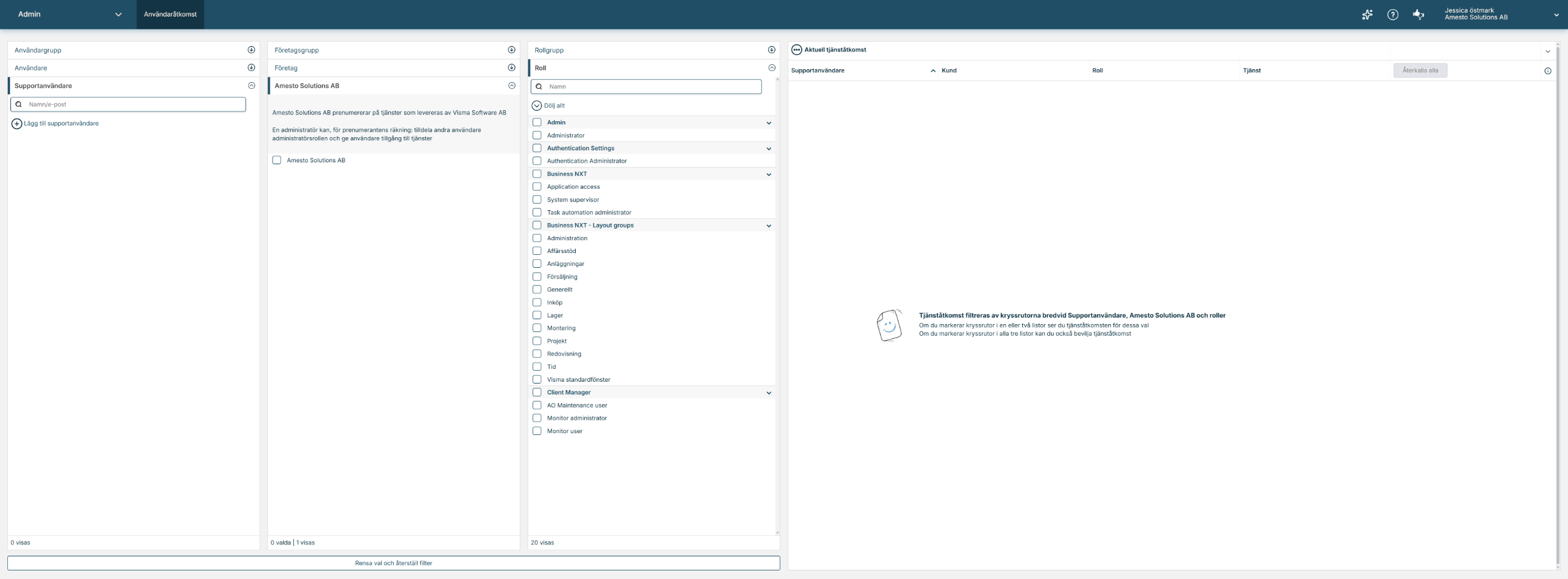Click the three-dot icon beside Aktuell tjänståtkomst
Viewport: 1568px width, 579px height.
point(797,50)
